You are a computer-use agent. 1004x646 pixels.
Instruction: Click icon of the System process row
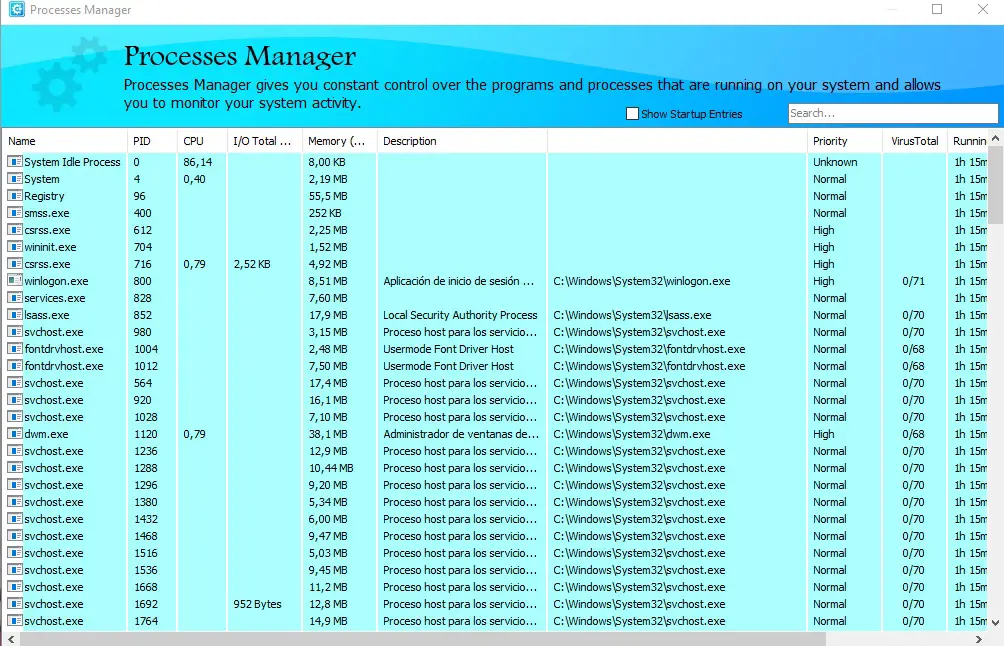click(15, 179)
